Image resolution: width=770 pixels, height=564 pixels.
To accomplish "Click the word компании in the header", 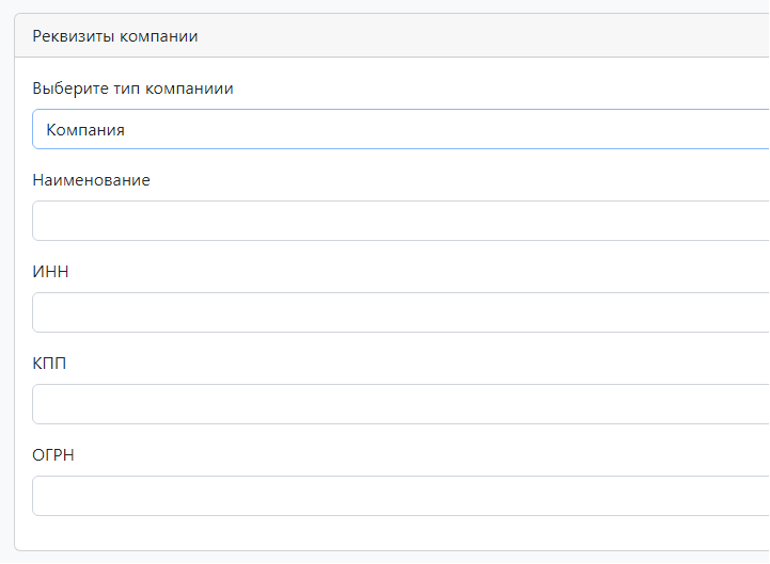I will [159, 36].
